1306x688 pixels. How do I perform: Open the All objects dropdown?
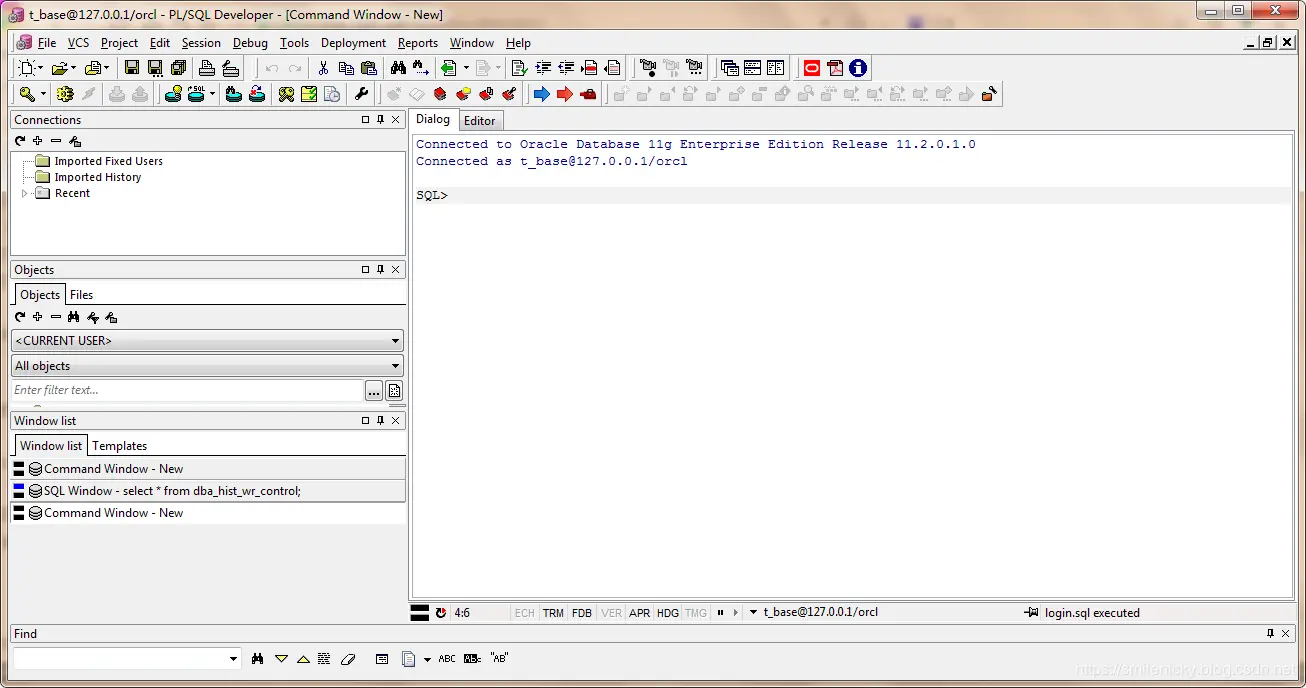(x=207, y=366)
